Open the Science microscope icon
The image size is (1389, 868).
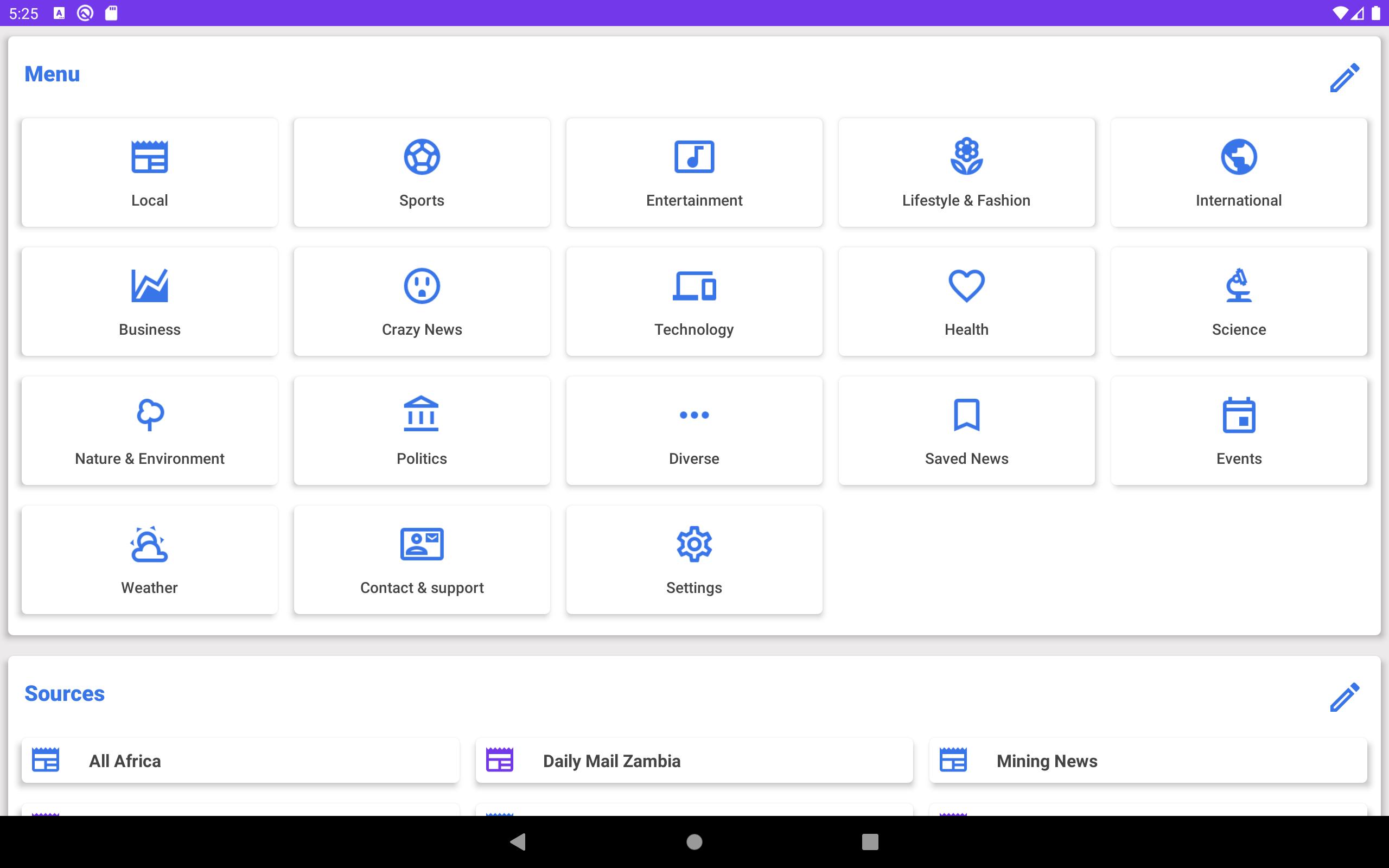click(1239, 285)
